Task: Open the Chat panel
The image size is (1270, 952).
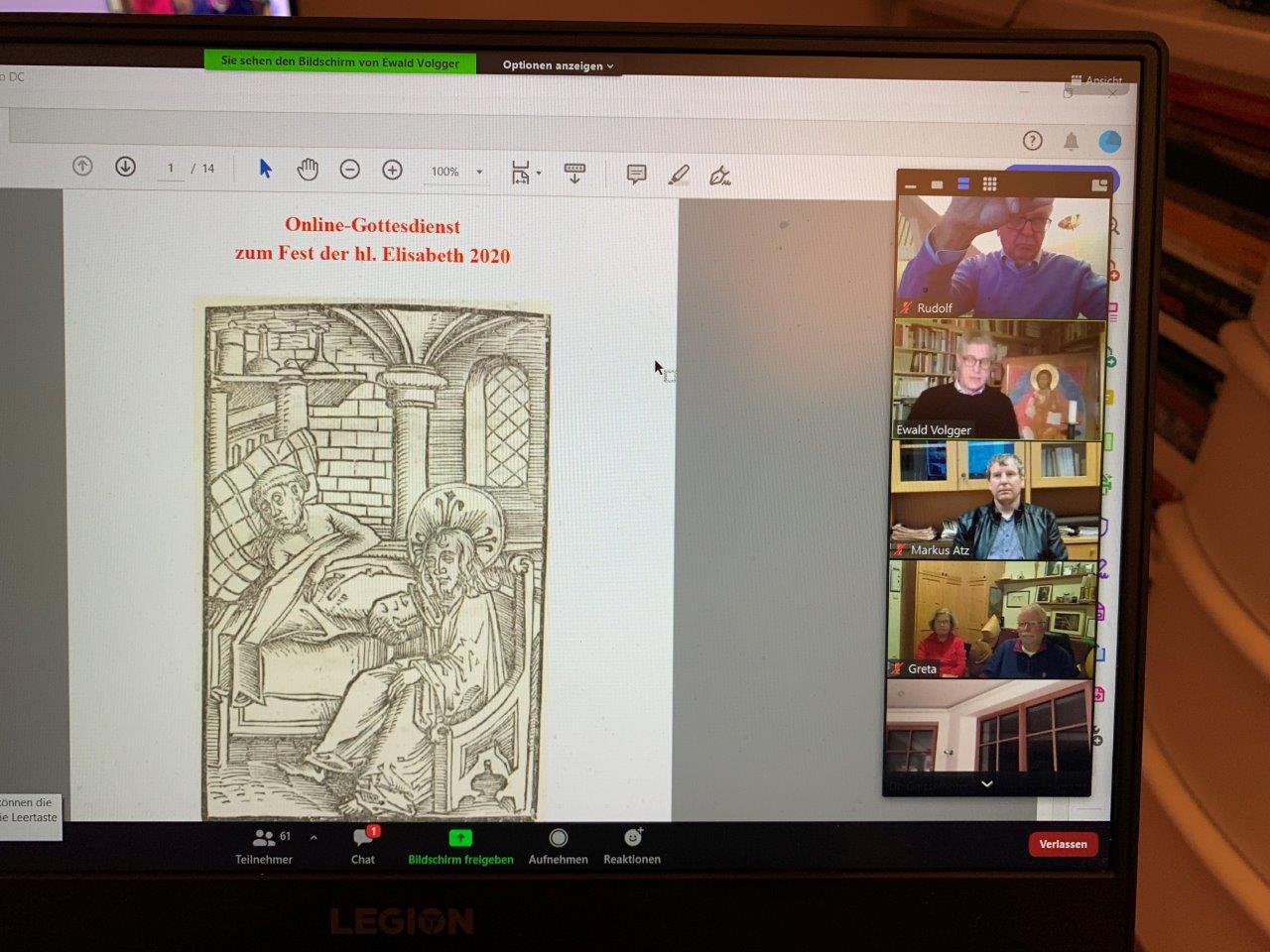Action: (363, 846)
